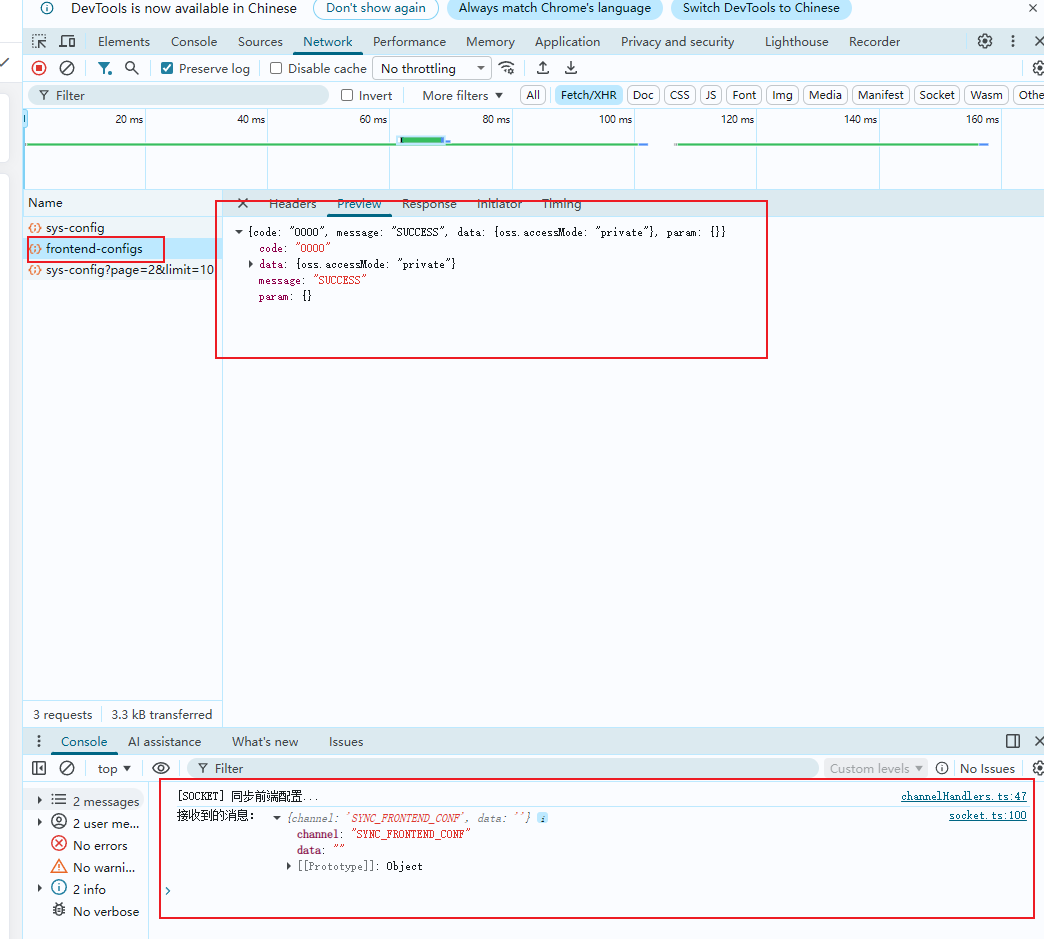Click the stop recording network log icon
The image size is (1044, 939).
[39, 68]
